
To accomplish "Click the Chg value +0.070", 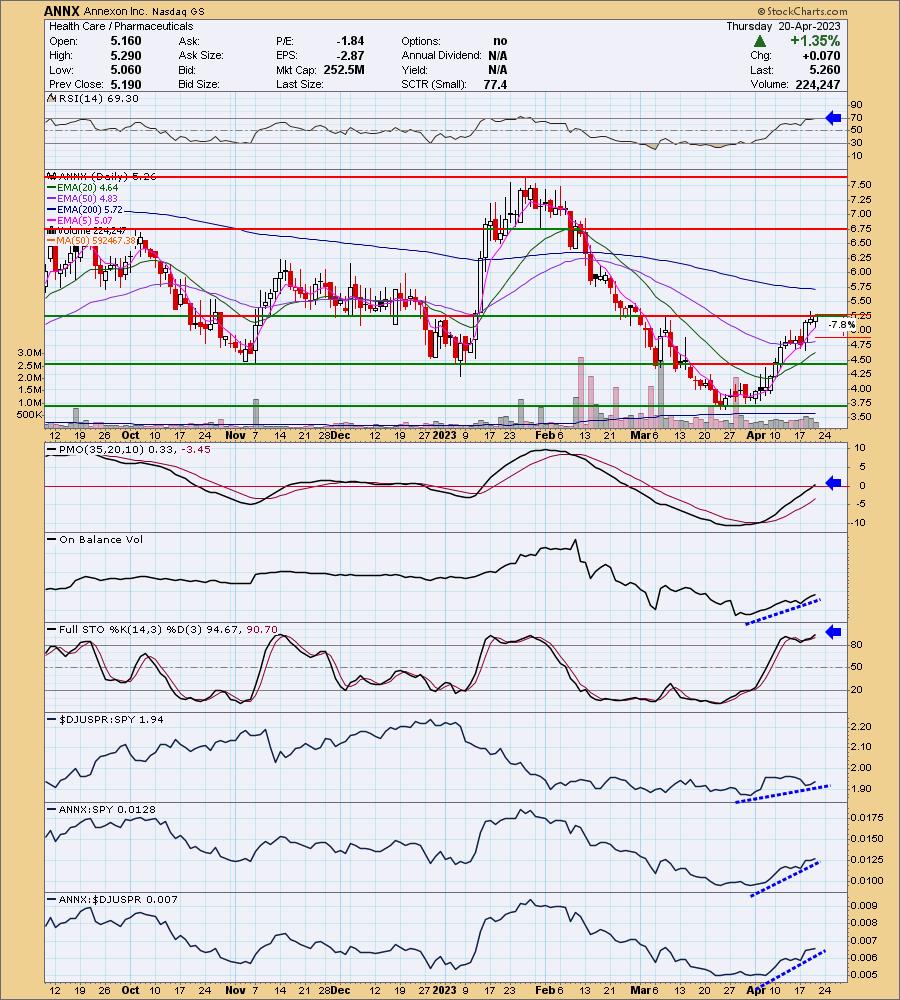I will 820,55.
